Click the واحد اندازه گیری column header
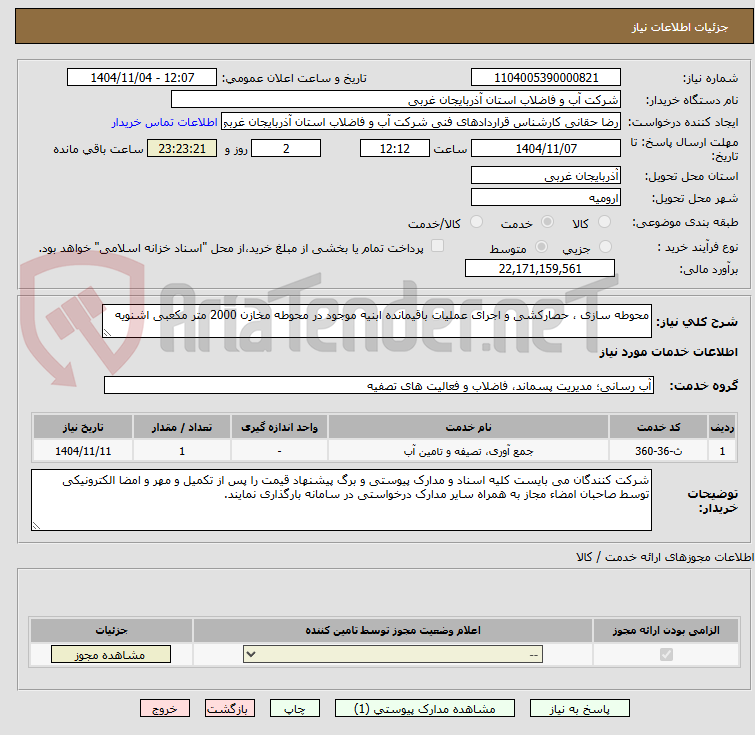This screenshot has height=735, width=755. coord(279,427)
